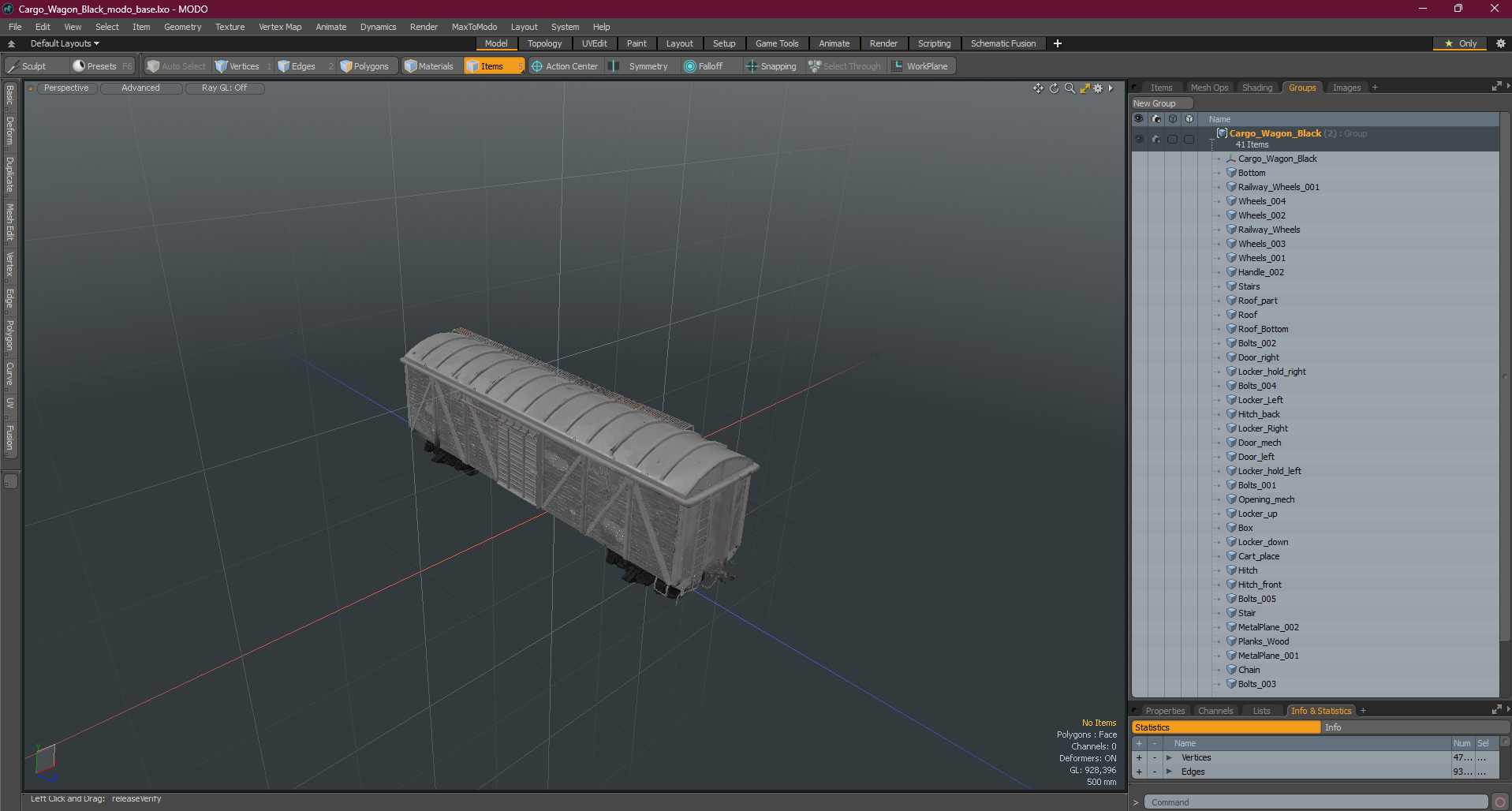Add a new tab next to Images

(1375, 88)
